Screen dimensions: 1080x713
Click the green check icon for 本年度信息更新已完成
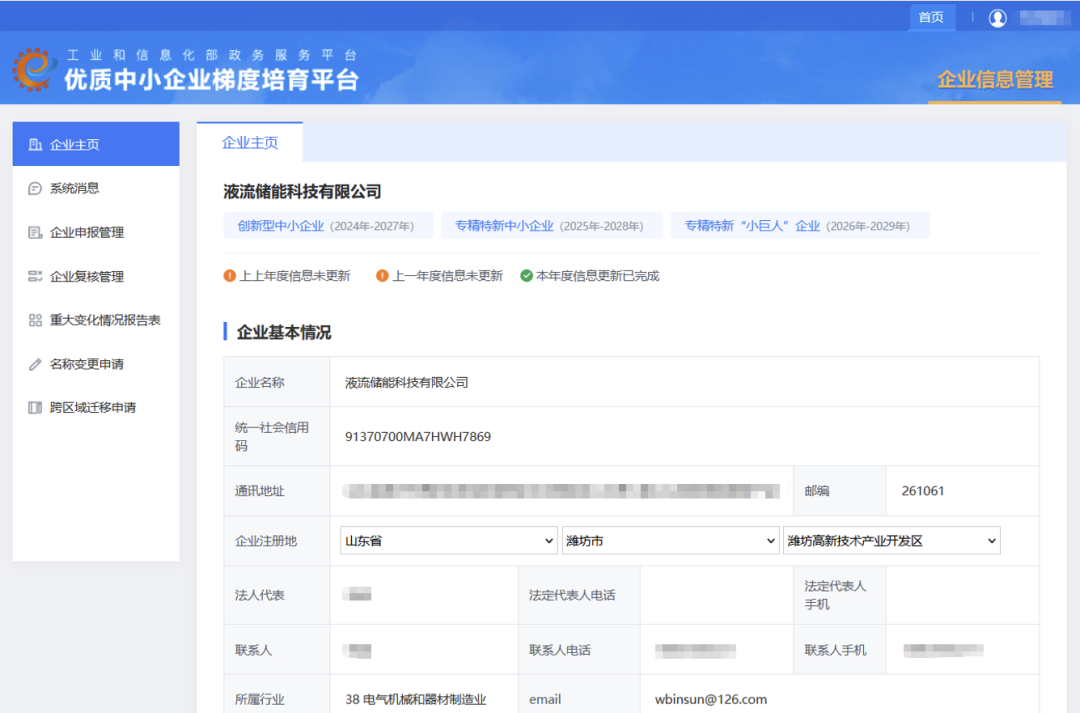[x=526, y=276]
